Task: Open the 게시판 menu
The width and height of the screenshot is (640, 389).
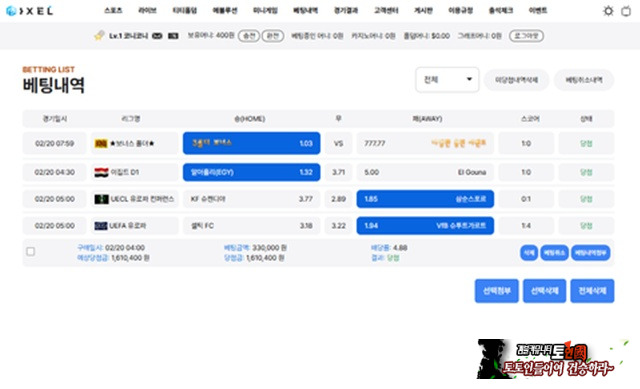Action: (x=423, y=11)
